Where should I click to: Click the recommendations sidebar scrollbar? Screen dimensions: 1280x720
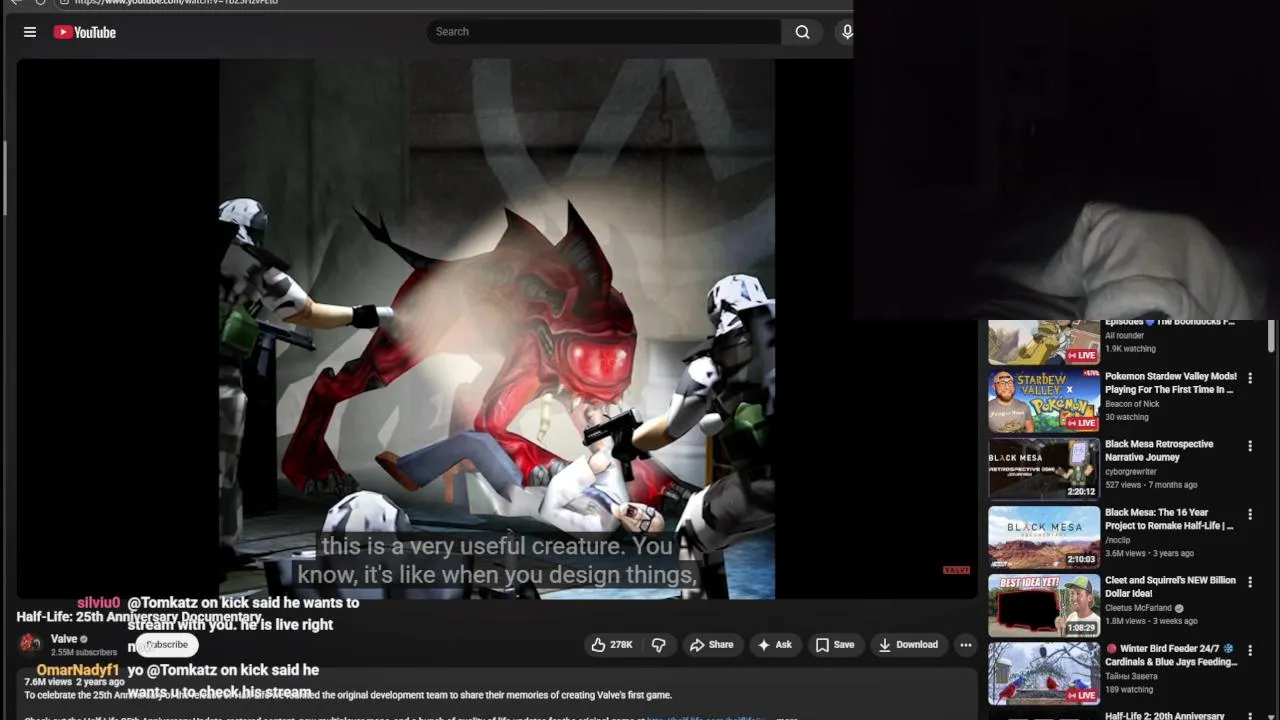(1272, 336)
